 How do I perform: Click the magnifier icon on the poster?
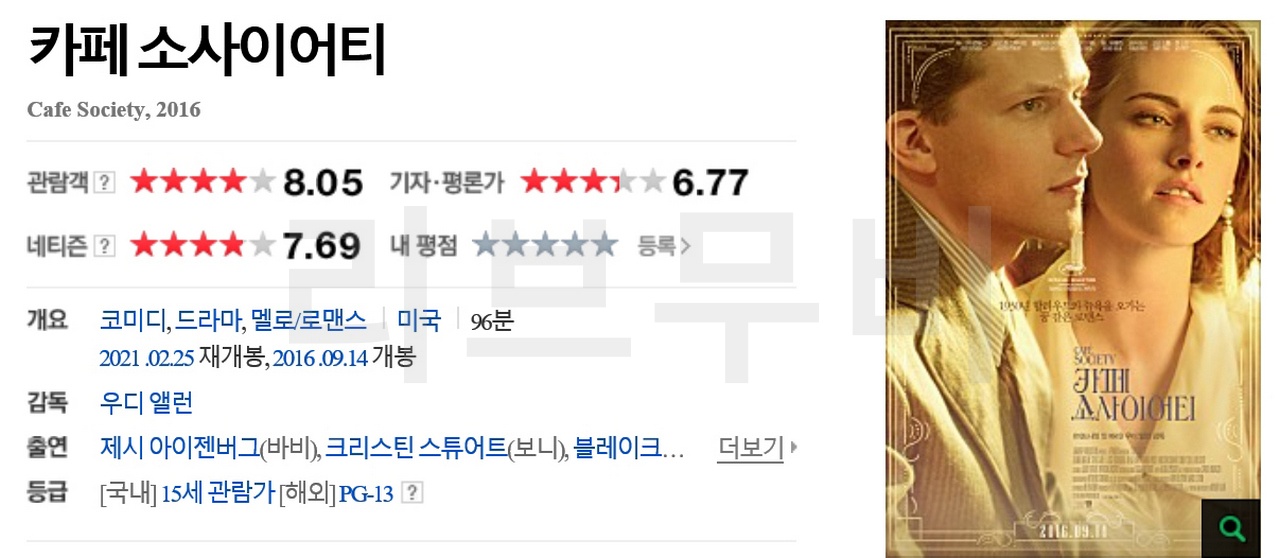pos(1230,527)
